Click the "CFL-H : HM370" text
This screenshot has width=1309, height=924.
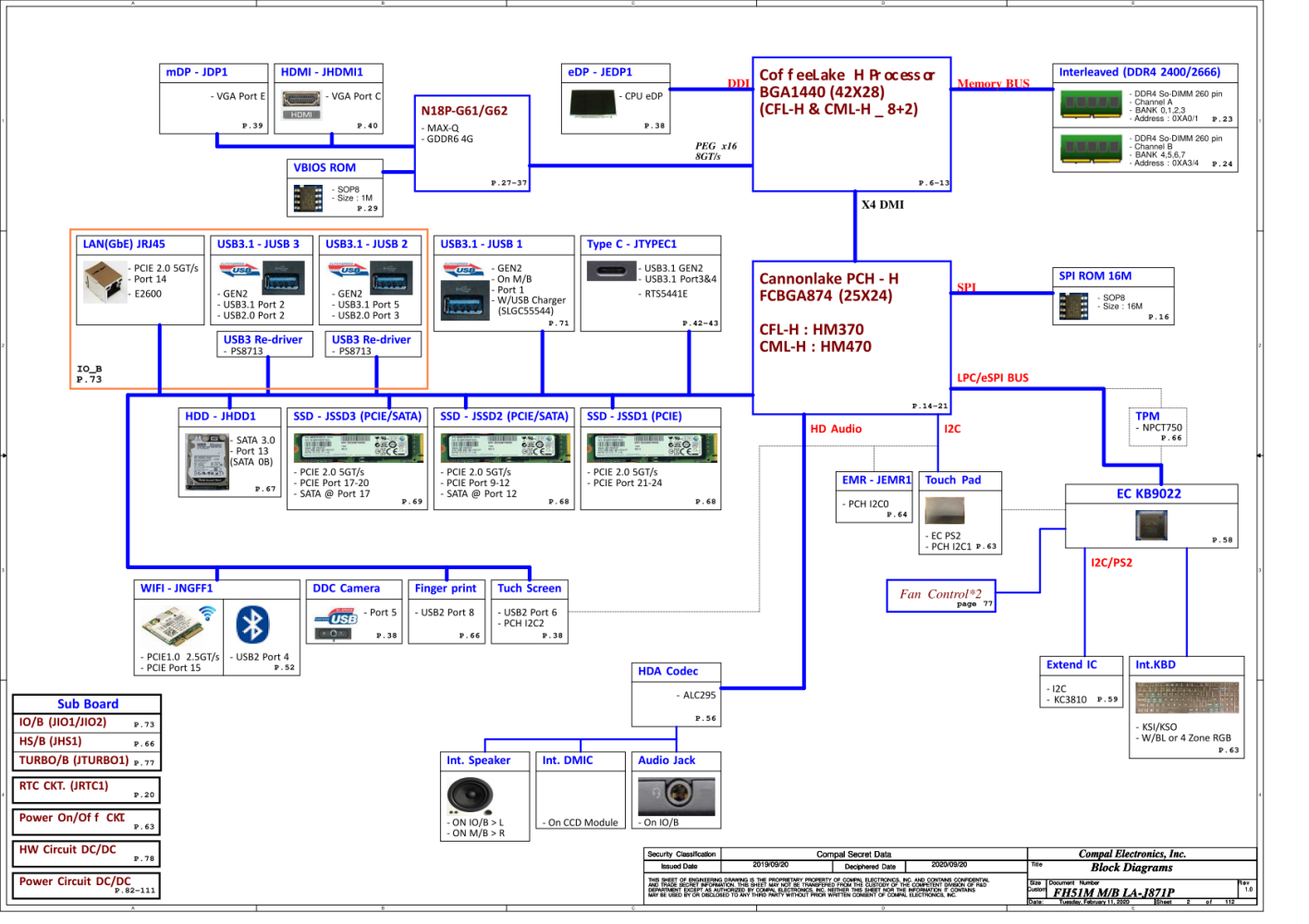812,330
